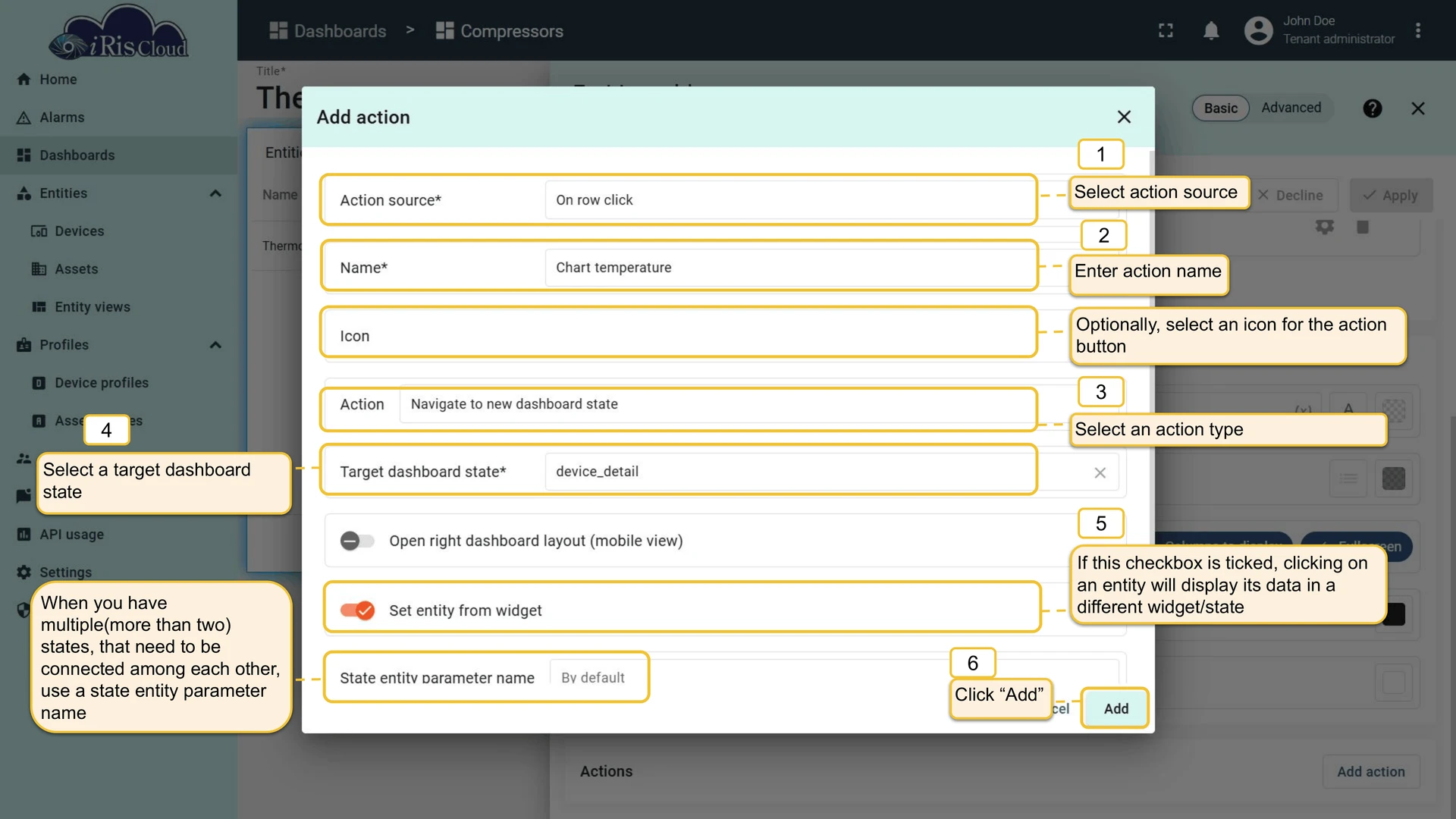Switch to Basic mode tab
This screenshot has height=819, width=1456.
[1220, 108]
